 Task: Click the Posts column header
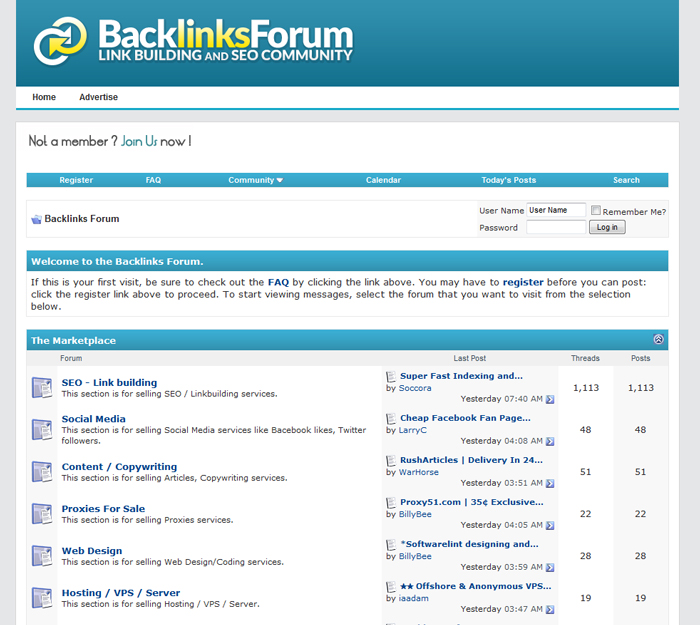click(x=640, y=358)
